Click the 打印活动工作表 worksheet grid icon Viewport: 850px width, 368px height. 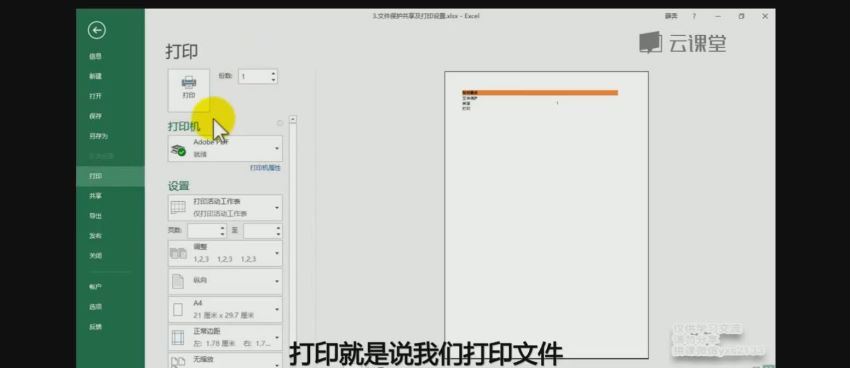point(178,208)
